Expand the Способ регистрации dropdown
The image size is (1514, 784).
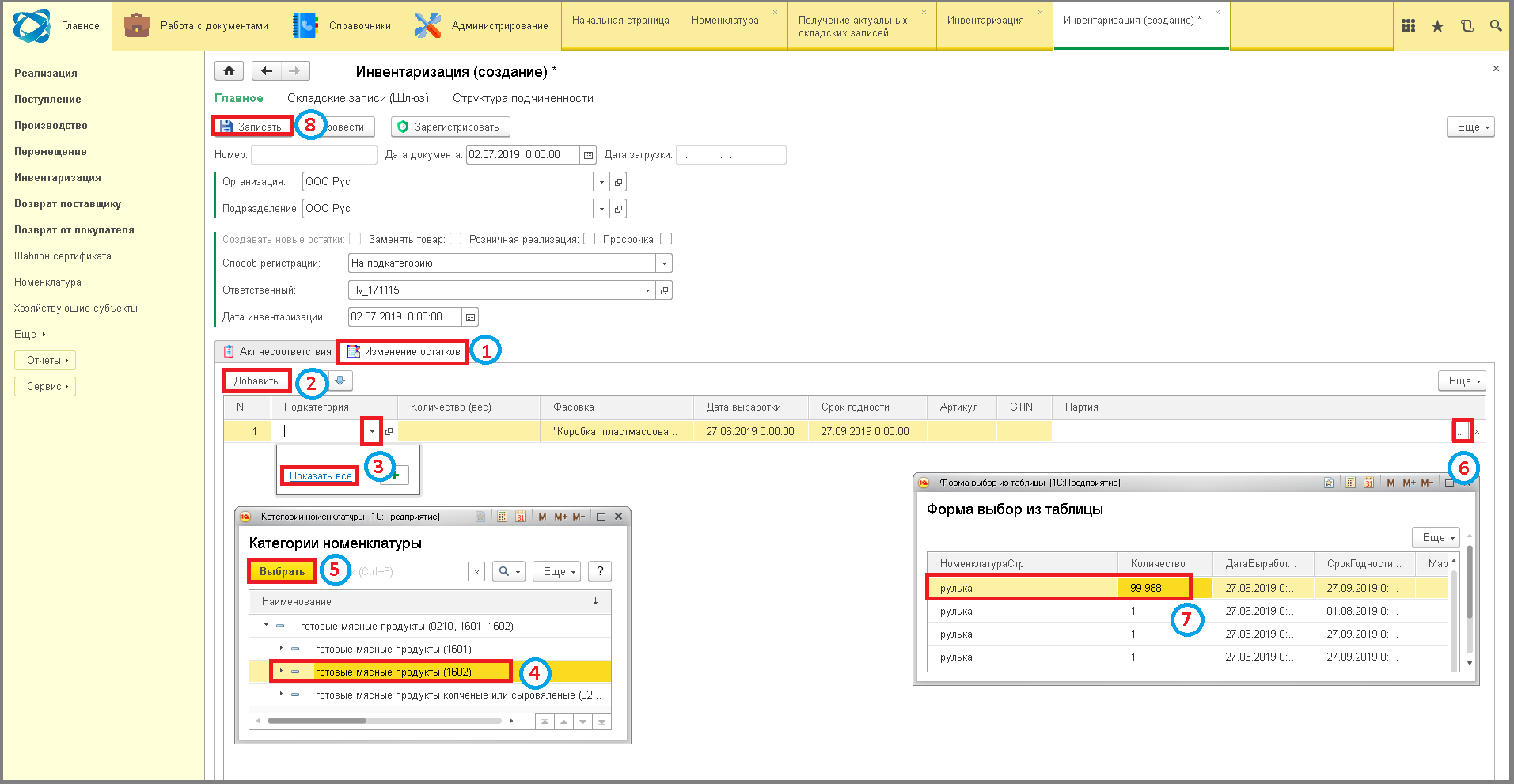coord(664,263)
